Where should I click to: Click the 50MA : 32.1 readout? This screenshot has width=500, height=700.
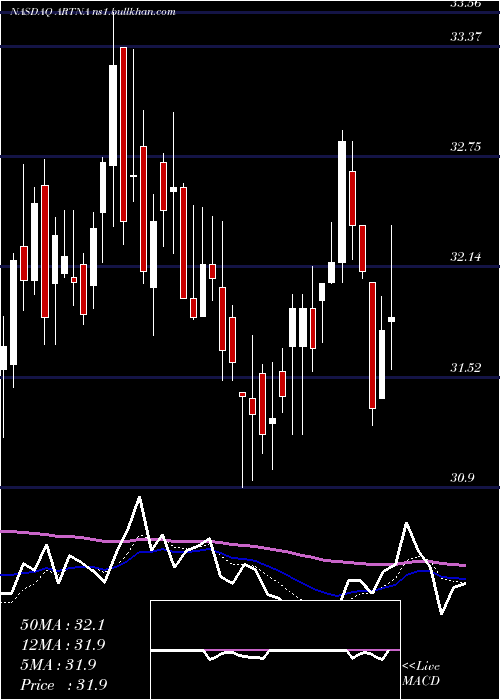coord(62,625)
